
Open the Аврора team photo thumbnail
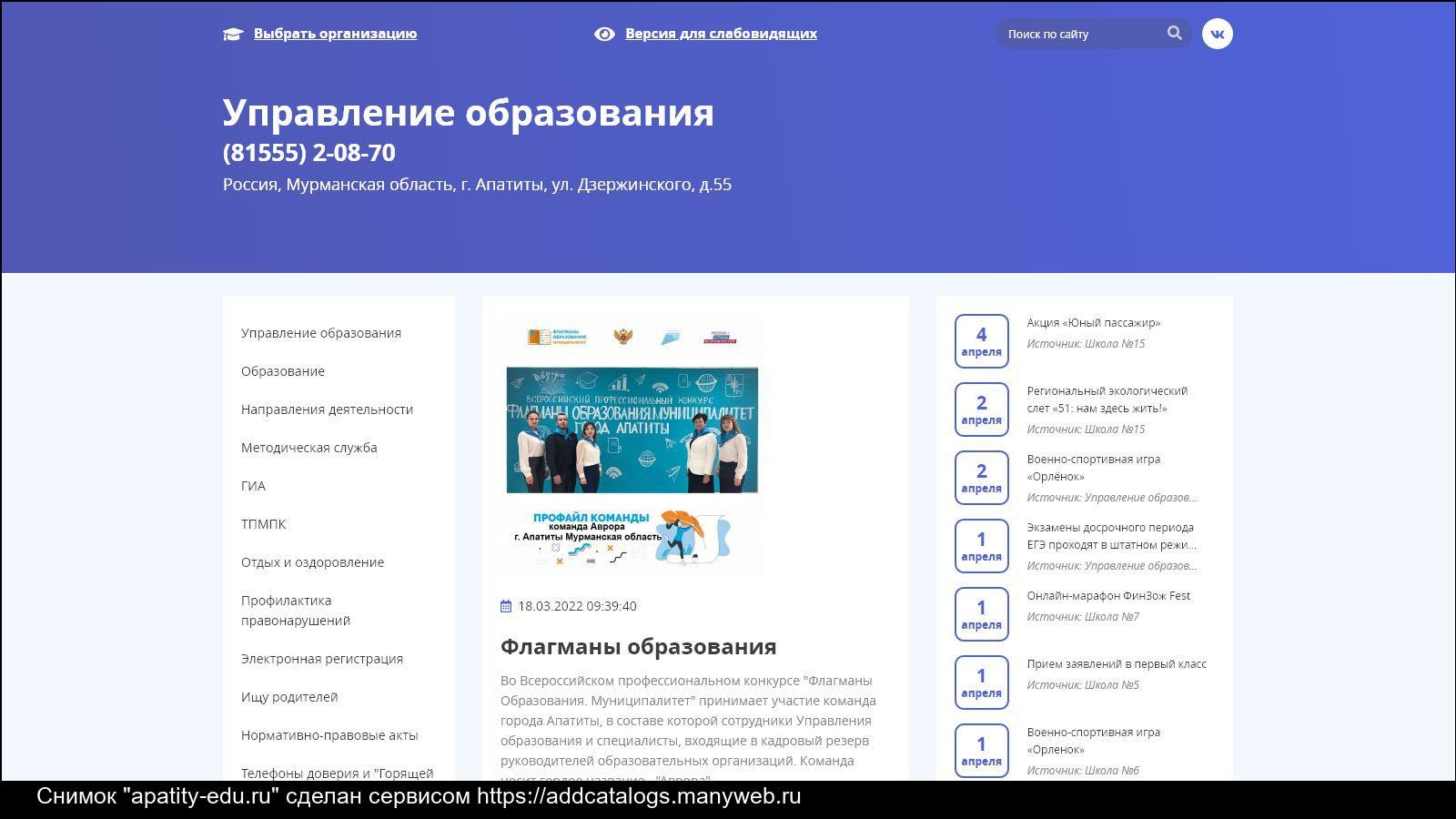pyautogui.click(x=632, y=446)
